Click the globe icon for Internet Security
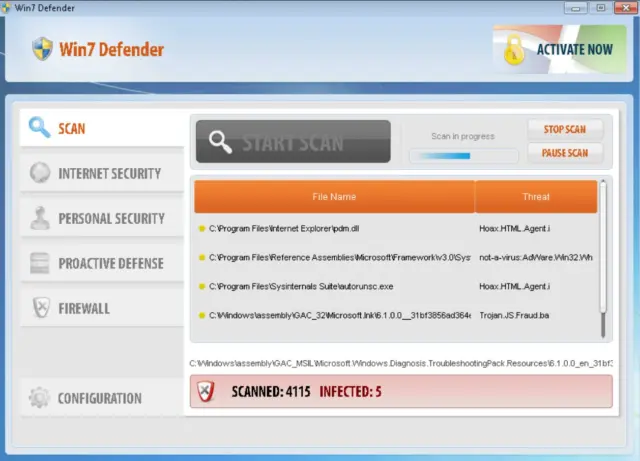The height and width of the screenshot is (461, 640). [40, 172]
